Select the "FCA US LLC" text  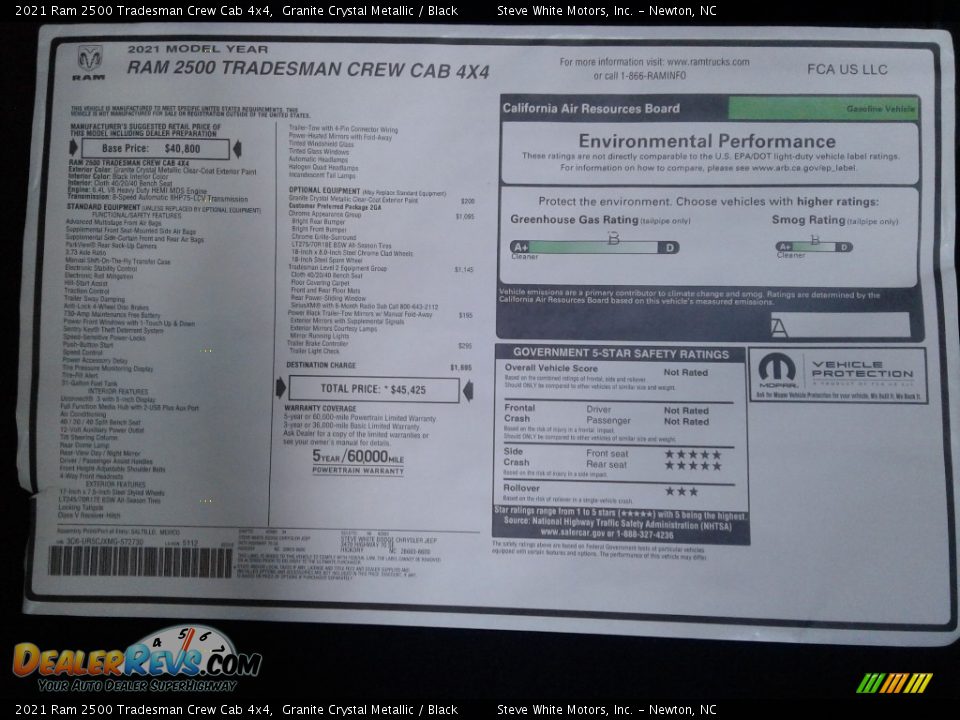(x=847, y=69)
